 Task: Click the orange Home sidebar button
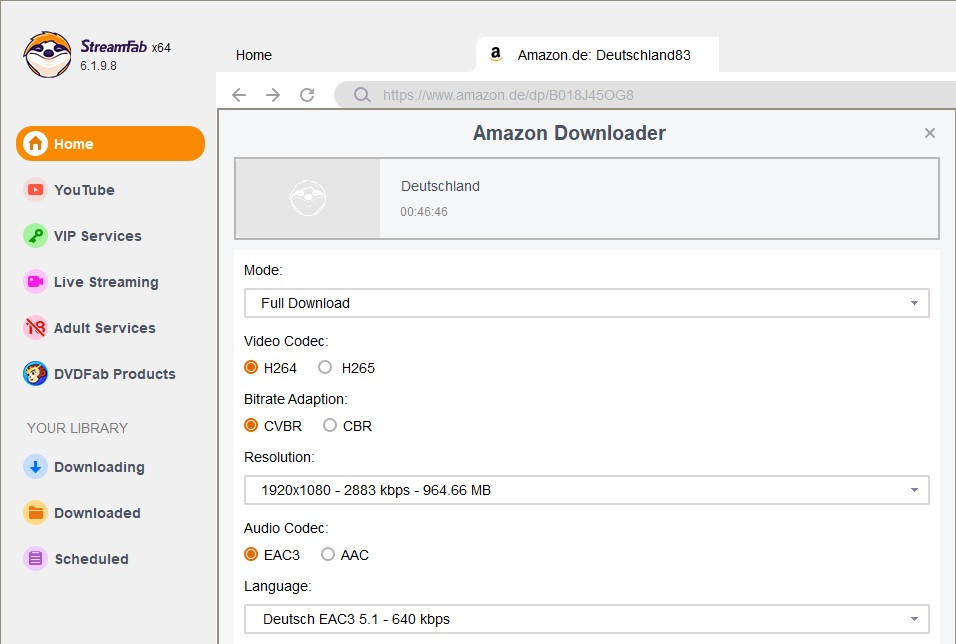tap(110, 144)
